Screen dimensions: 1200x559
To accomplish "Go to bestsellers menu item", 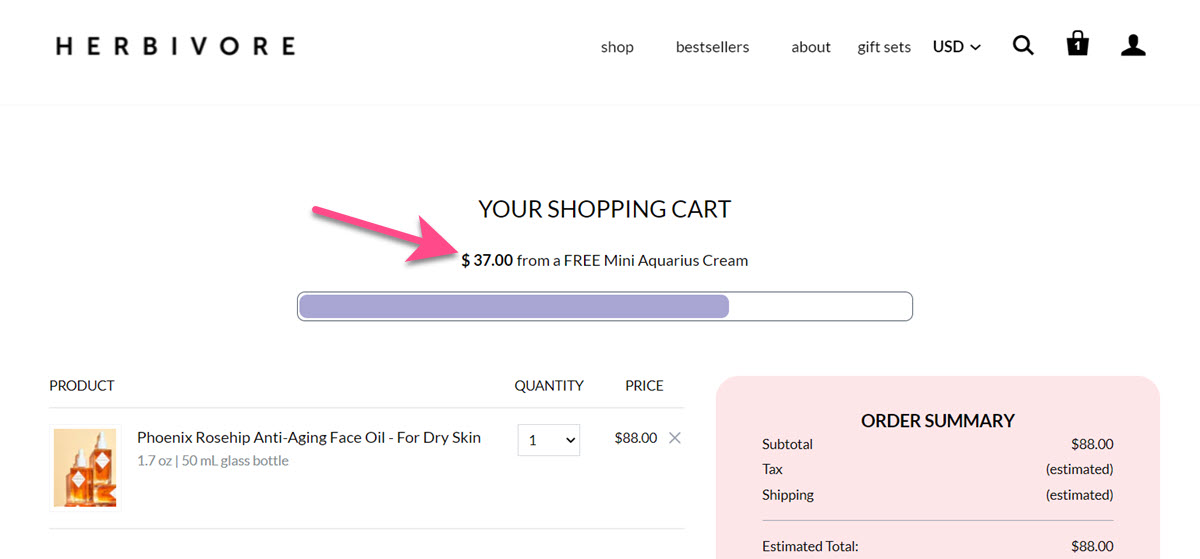I will (x=712, y=47).
